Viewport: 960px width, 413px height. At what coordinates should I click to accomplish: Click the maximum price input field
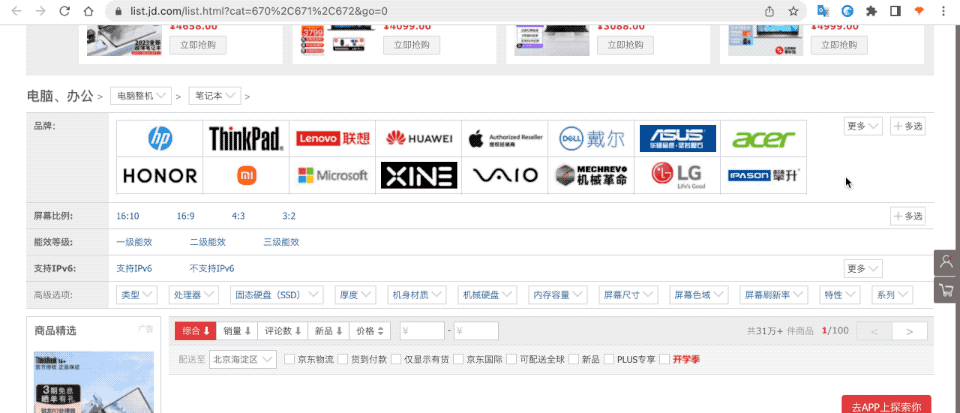[476, 331]
